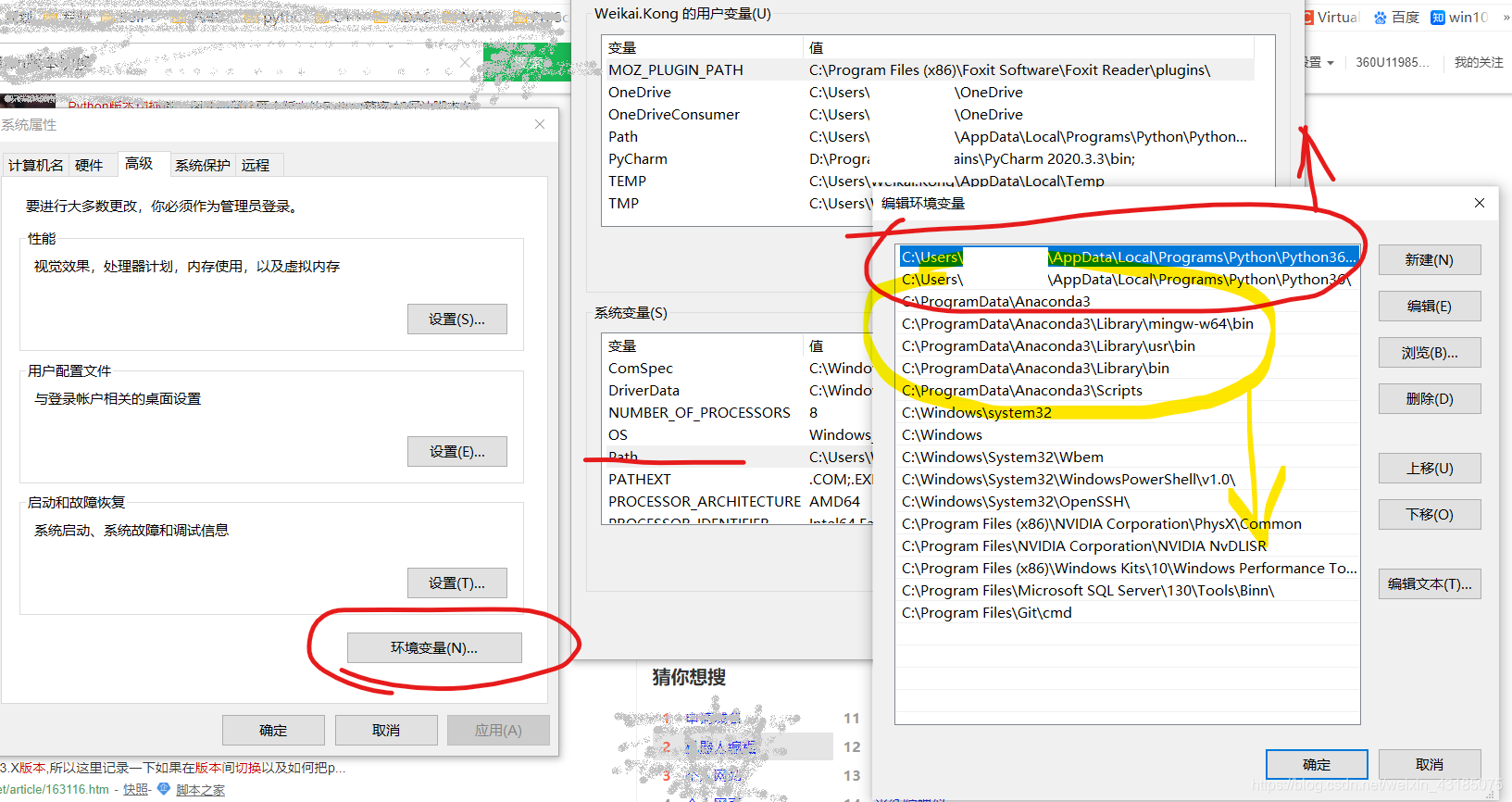Open 环境变量(N)... button in System Properties
The width and height of the screenshot is (1512, 802).
[x=434, y=647]
